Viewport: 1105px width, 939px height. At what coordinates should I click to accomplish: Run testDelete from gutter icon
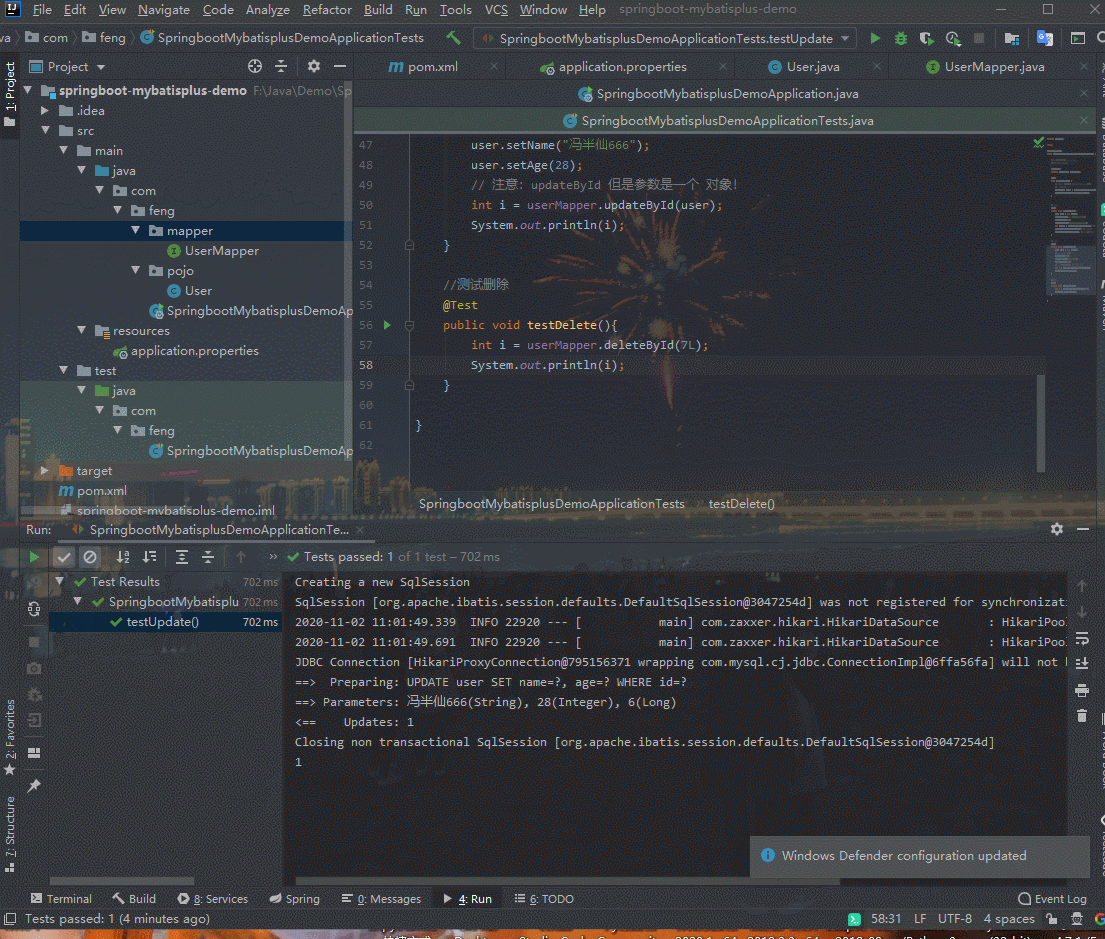[x=387, y=325]
